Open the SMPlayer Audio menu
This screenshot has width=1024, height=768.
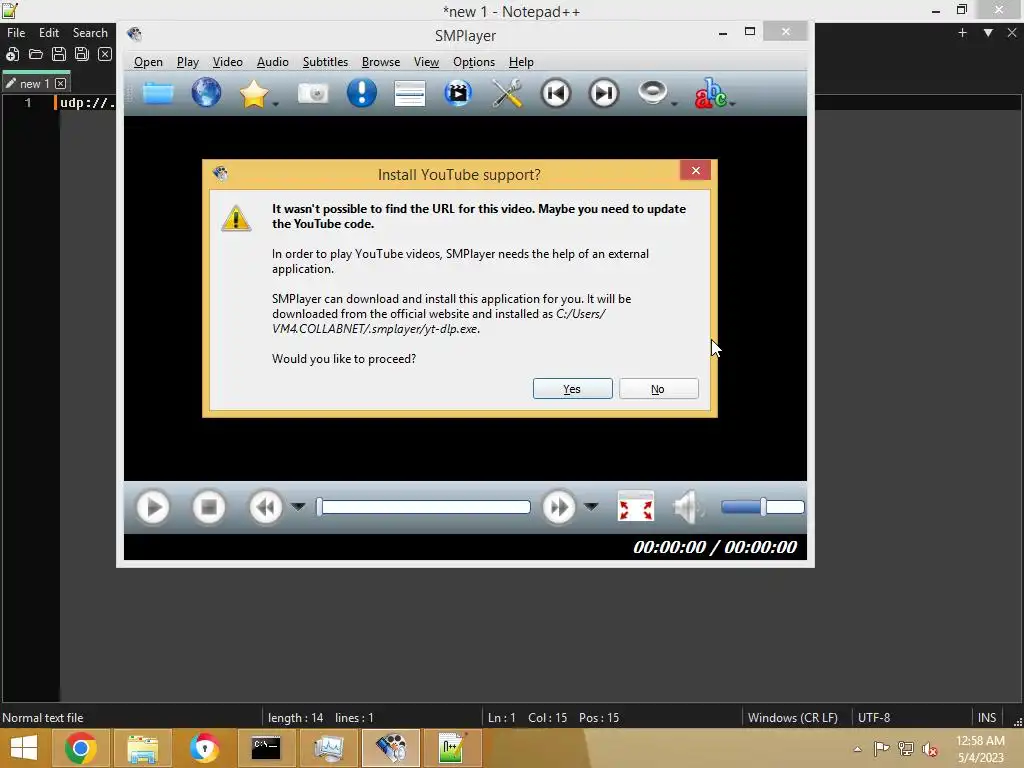(272, 62)
